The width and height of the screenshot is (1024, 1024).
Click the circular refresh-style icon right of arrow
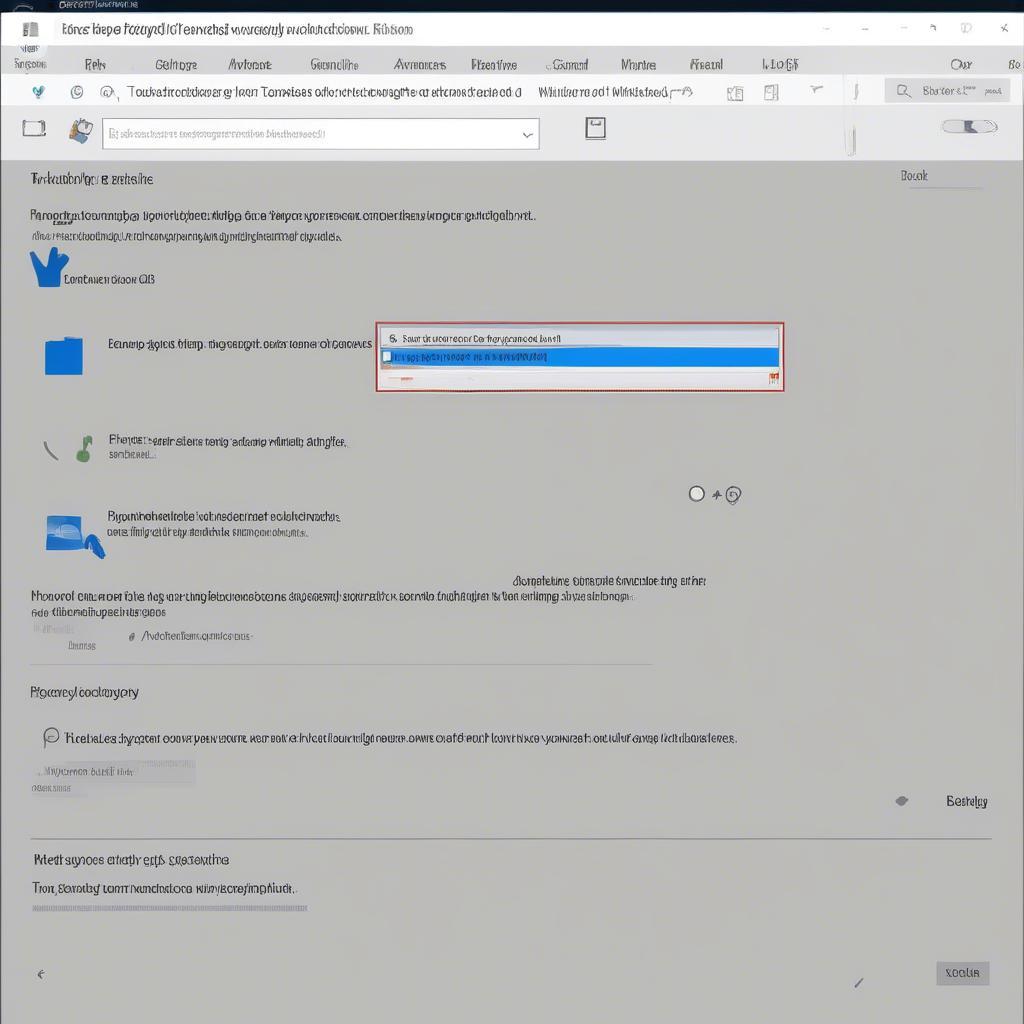point(733,496)
